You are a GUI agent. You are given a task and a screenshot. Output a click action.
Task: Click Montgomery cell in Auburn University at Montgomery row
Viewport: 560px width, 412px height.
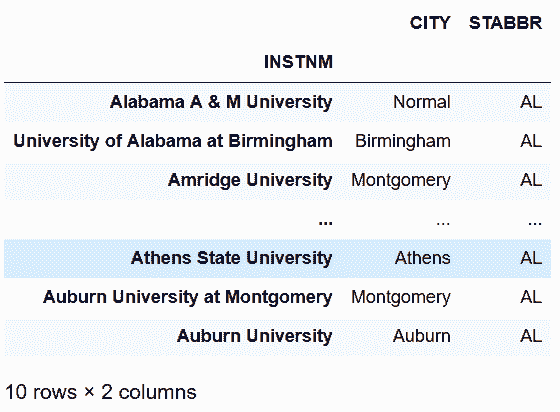pyautogui.click(x=401, y=297)
